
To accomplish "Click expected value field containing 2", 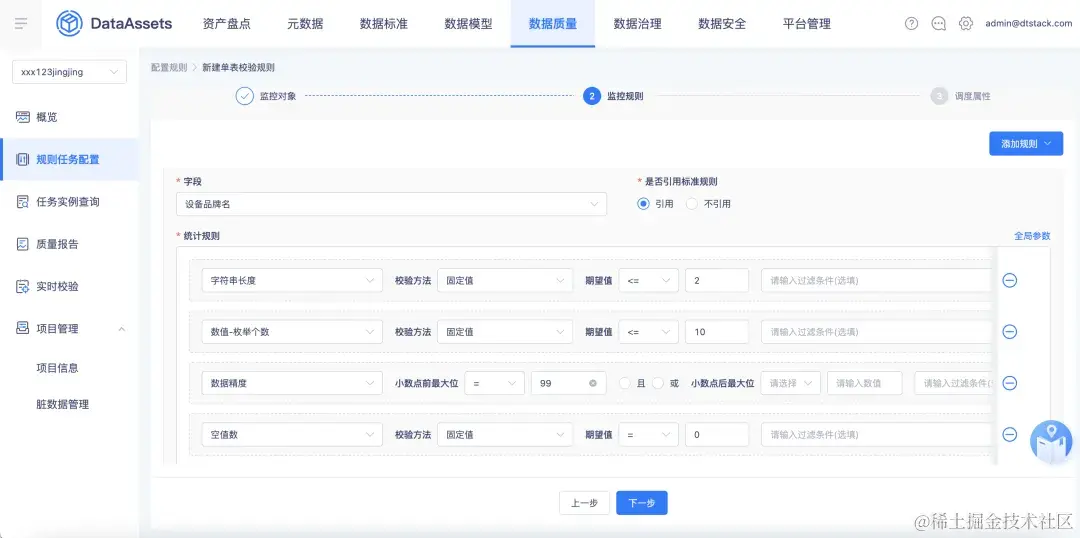I will [x=717, y=280].
